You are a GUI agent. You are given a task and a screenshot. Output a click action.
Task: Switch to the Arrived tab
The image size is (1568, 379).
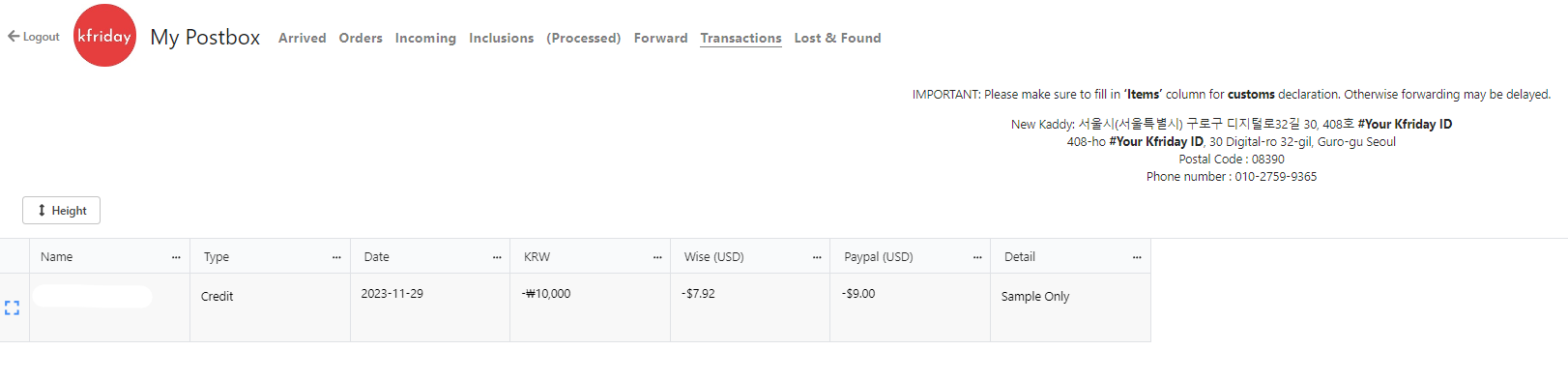point(303,38)
